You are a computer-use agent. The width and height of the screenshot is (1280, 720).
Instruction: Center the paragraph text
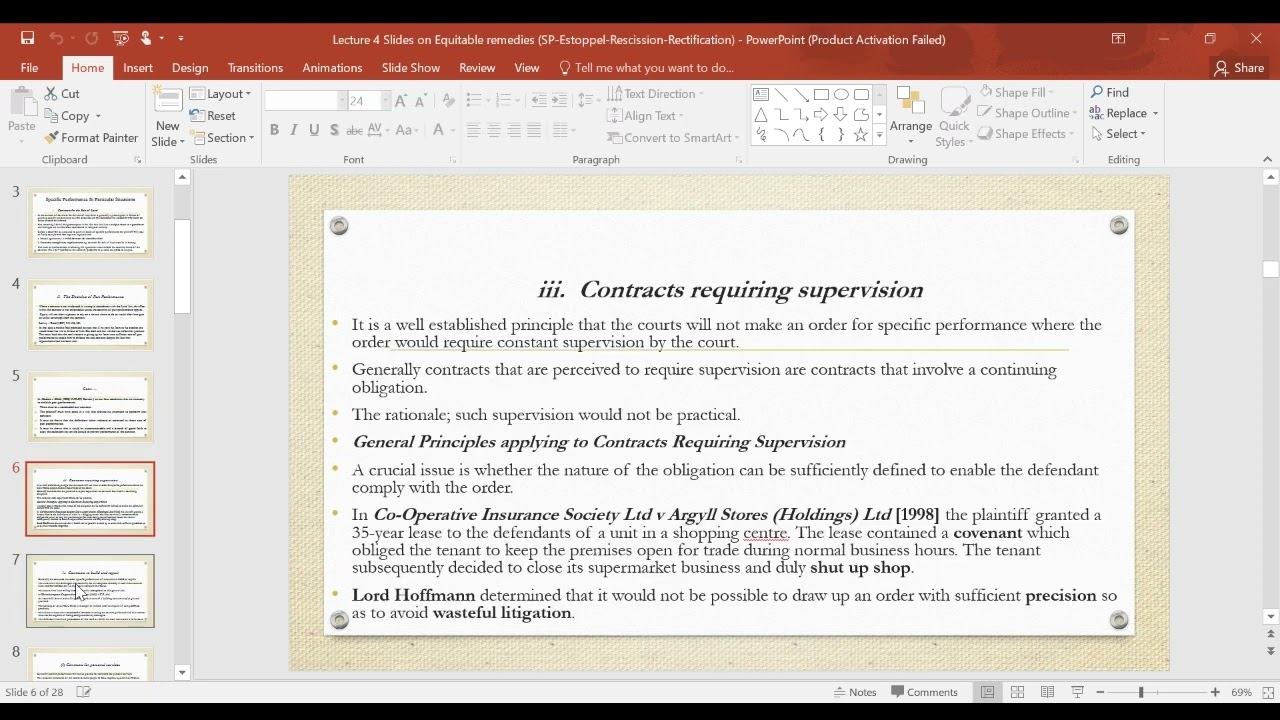(x=493, y=130)
